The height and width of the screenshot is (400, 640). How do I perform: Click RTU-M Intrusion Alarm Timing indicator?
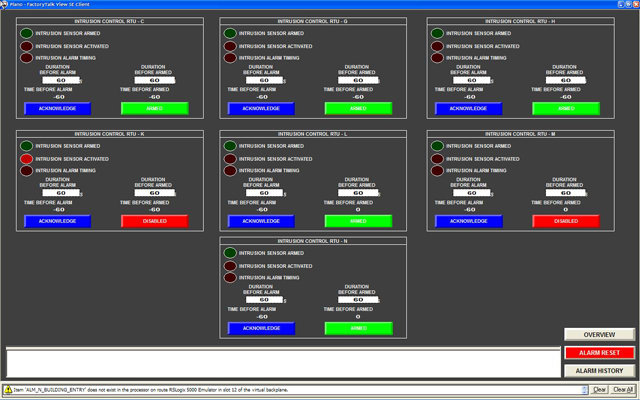(437, 171)
